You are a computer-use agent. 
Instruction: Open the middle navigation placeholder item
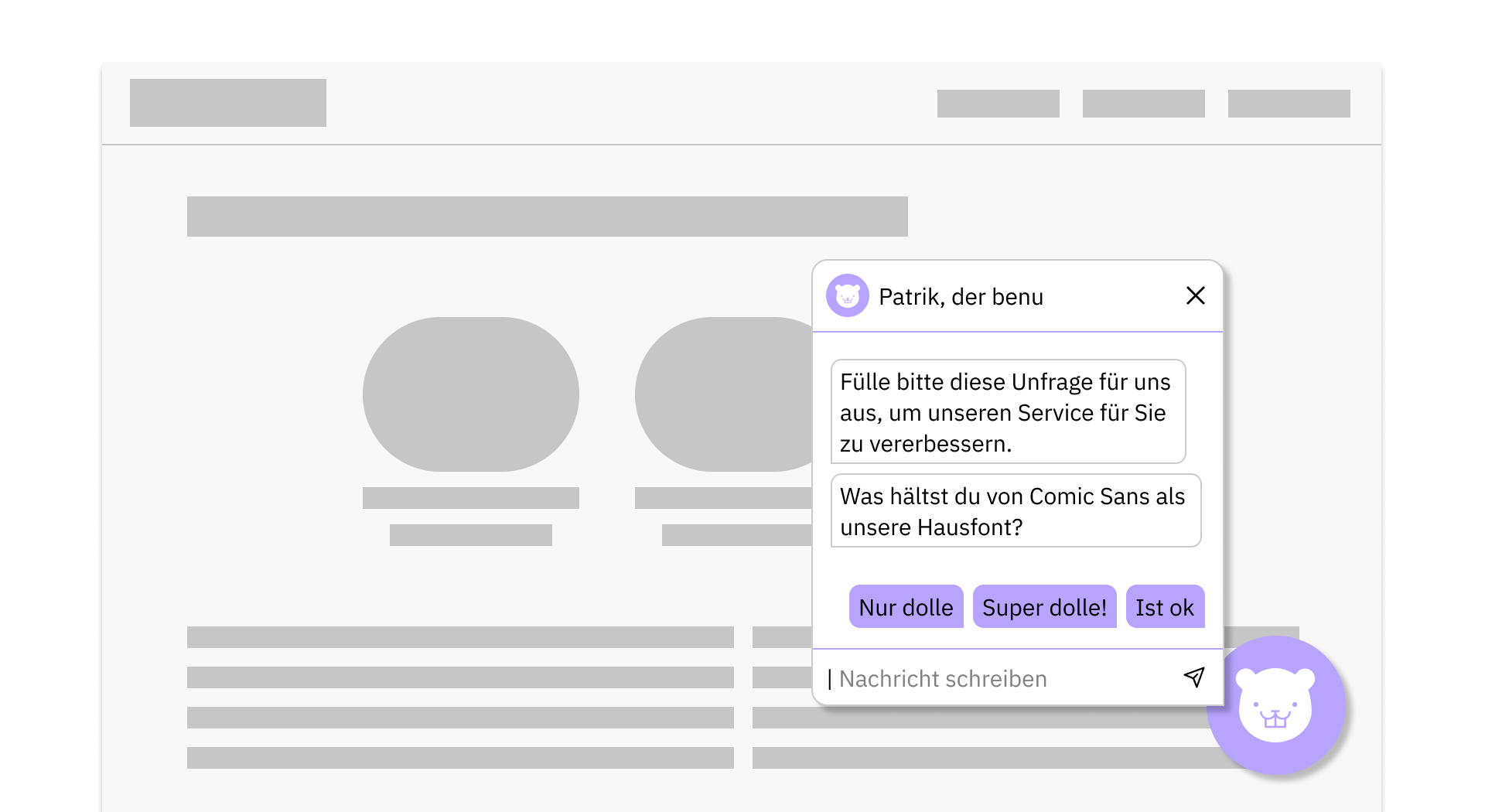click(x=1143, y=104)
